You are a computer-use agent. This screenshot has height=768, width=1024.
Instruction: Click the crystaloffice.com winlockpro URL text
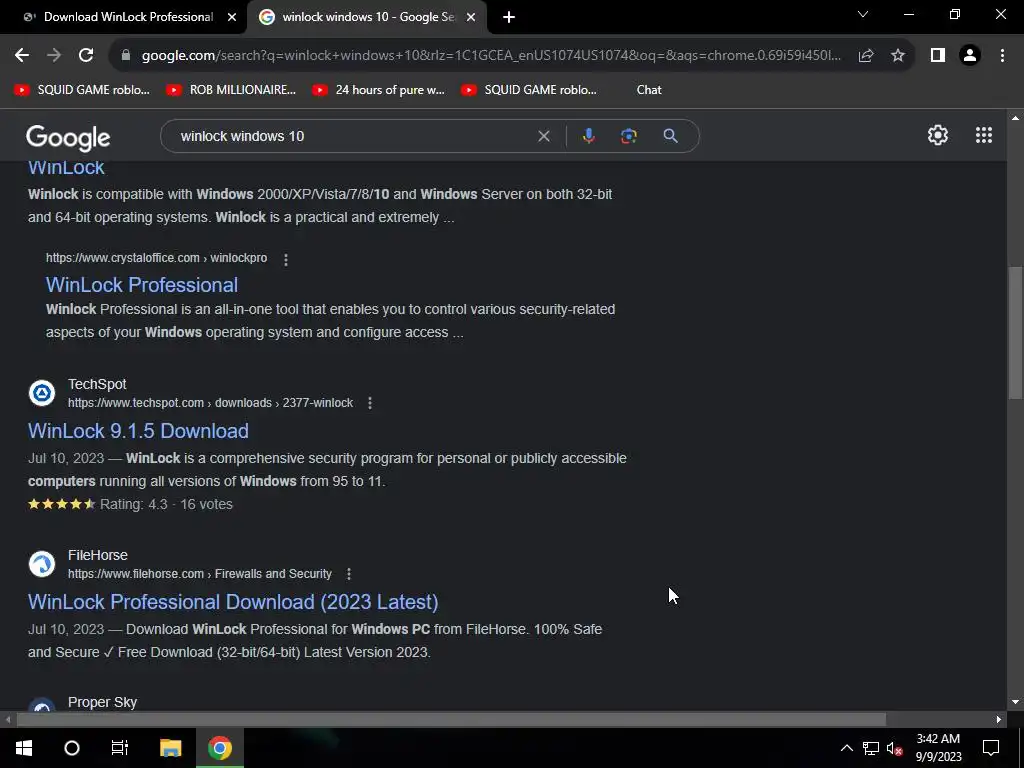(x=156, y=258)
